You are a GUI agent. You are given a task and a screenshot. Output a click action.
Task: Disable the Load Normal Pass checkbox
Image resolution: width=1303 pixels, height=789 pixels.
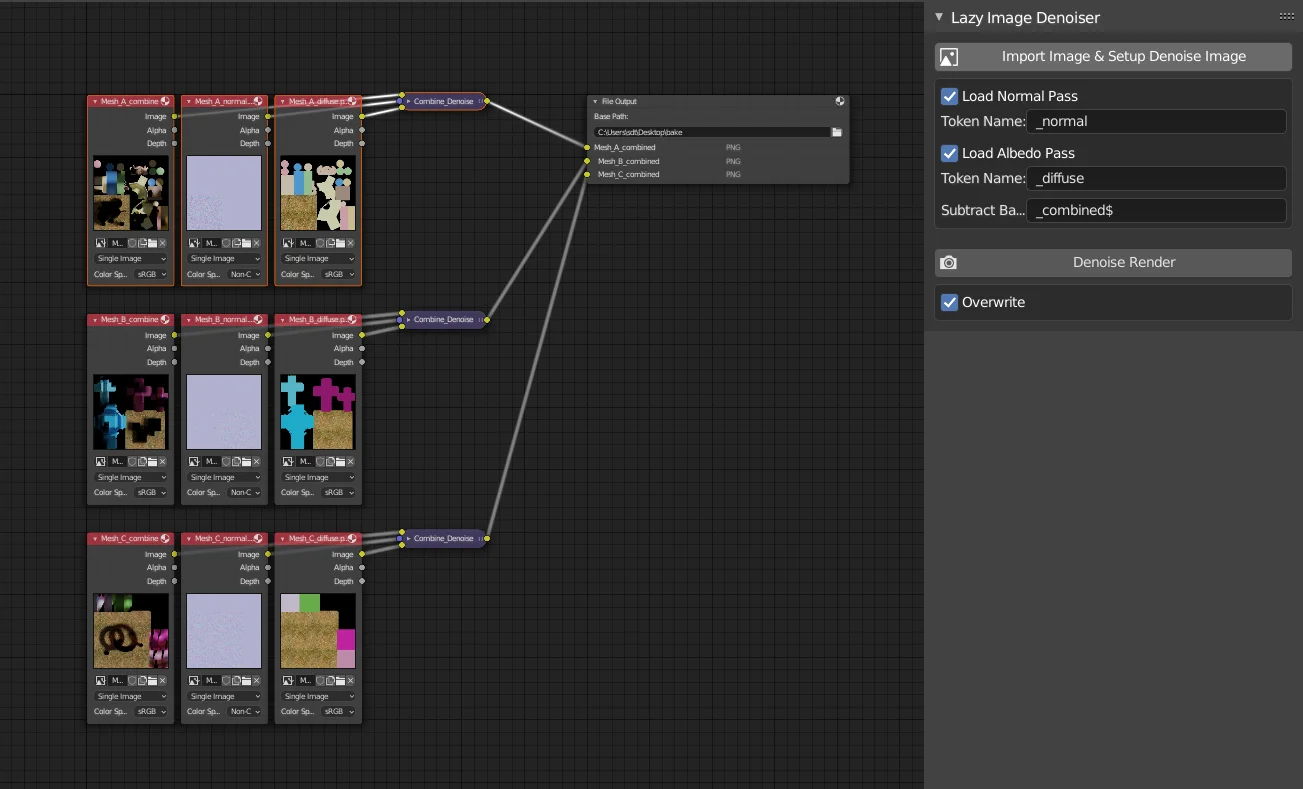tap(949, 96)
